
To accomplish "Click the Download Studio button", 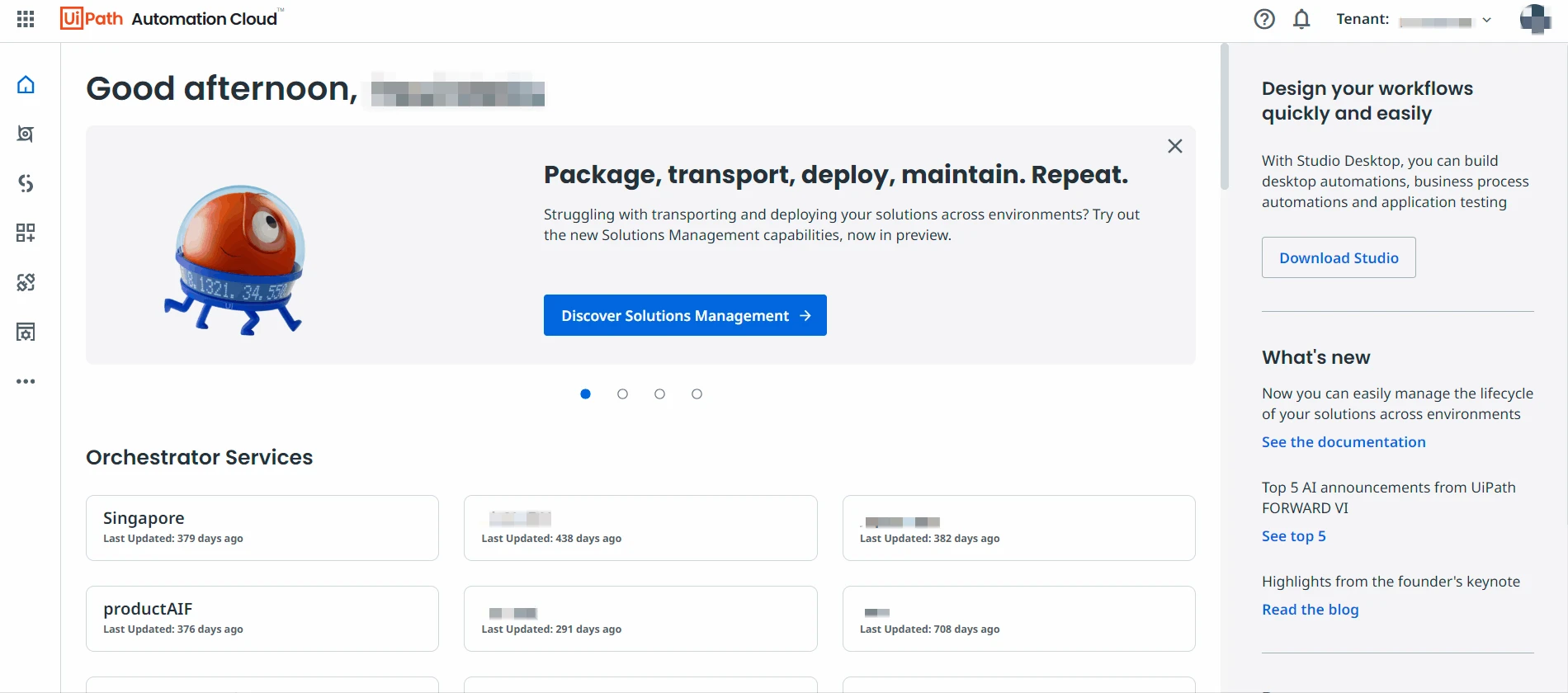I will pos(1339,257).
